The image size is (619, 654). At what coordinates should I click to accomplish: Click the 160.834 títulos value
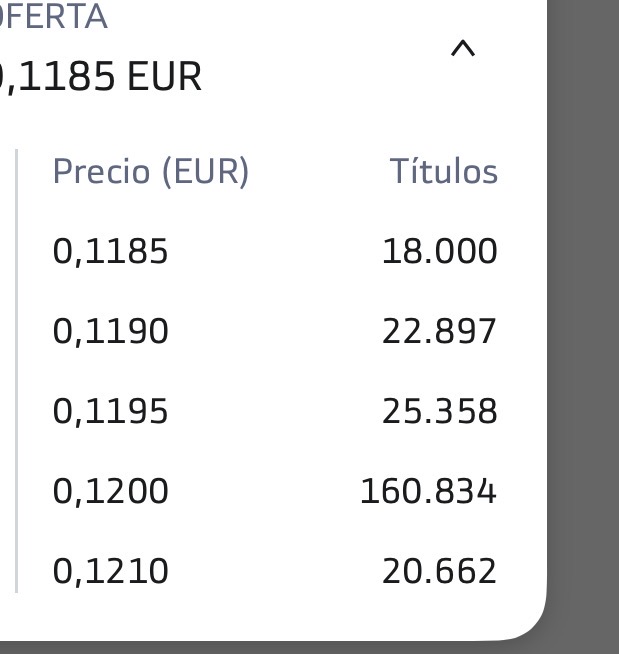point(428,491)
